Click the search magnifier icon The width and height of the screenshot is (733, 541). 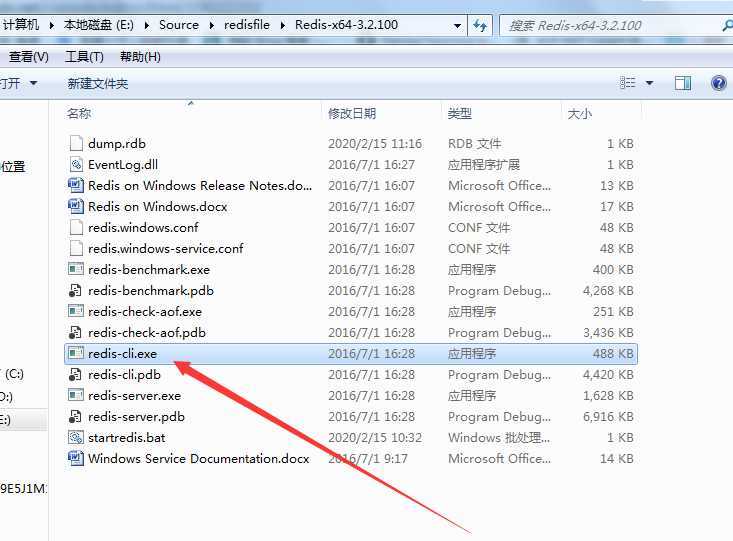(x=727, y=25)
